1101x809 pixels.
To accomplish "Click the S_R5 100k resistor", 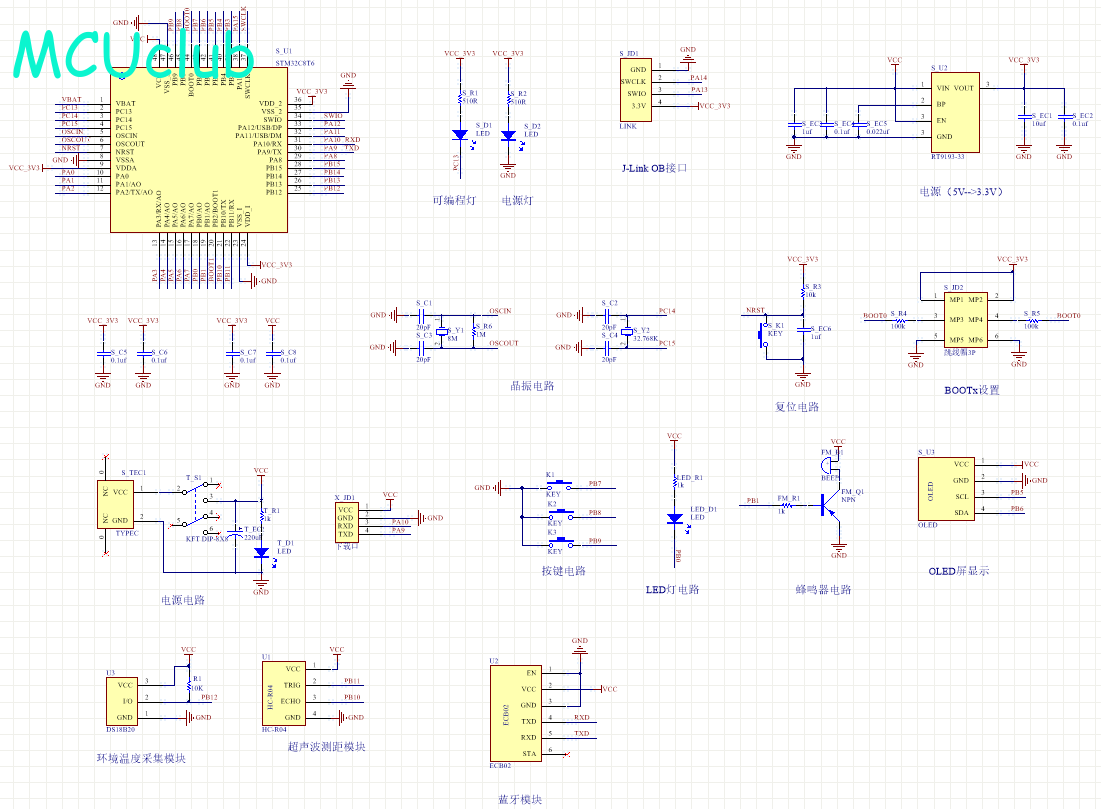I will point(1032,321).
